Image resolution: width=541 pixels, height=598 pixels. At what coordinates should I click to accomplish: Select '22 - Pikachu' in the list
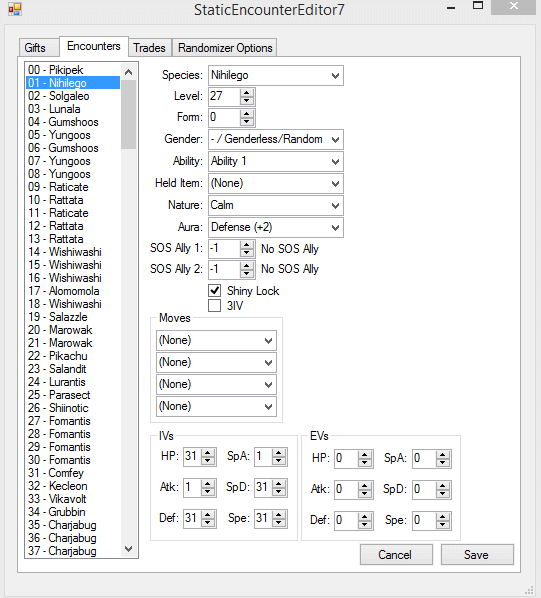point(58,356)
